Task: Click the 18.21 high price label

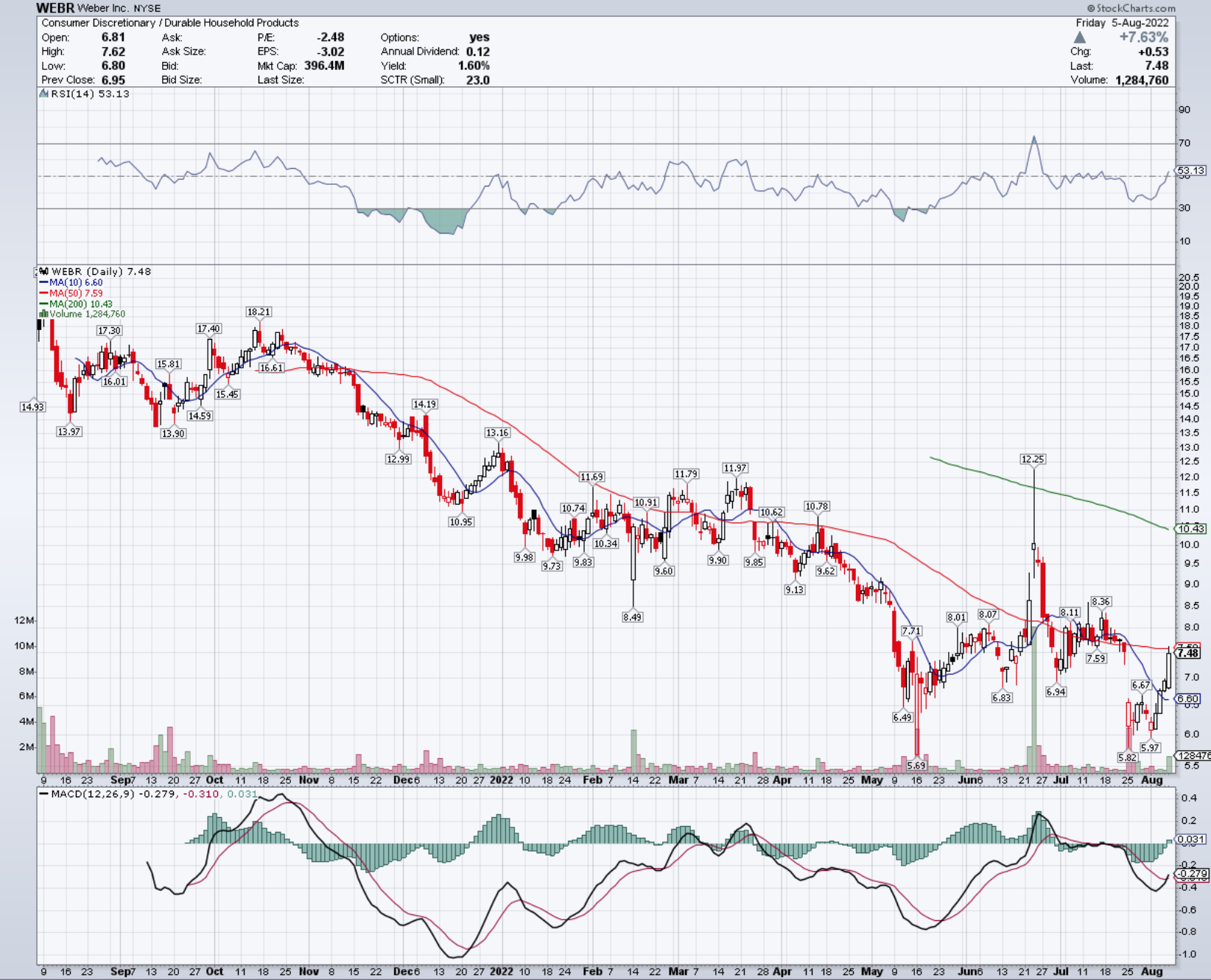Action: pos(259,312)
